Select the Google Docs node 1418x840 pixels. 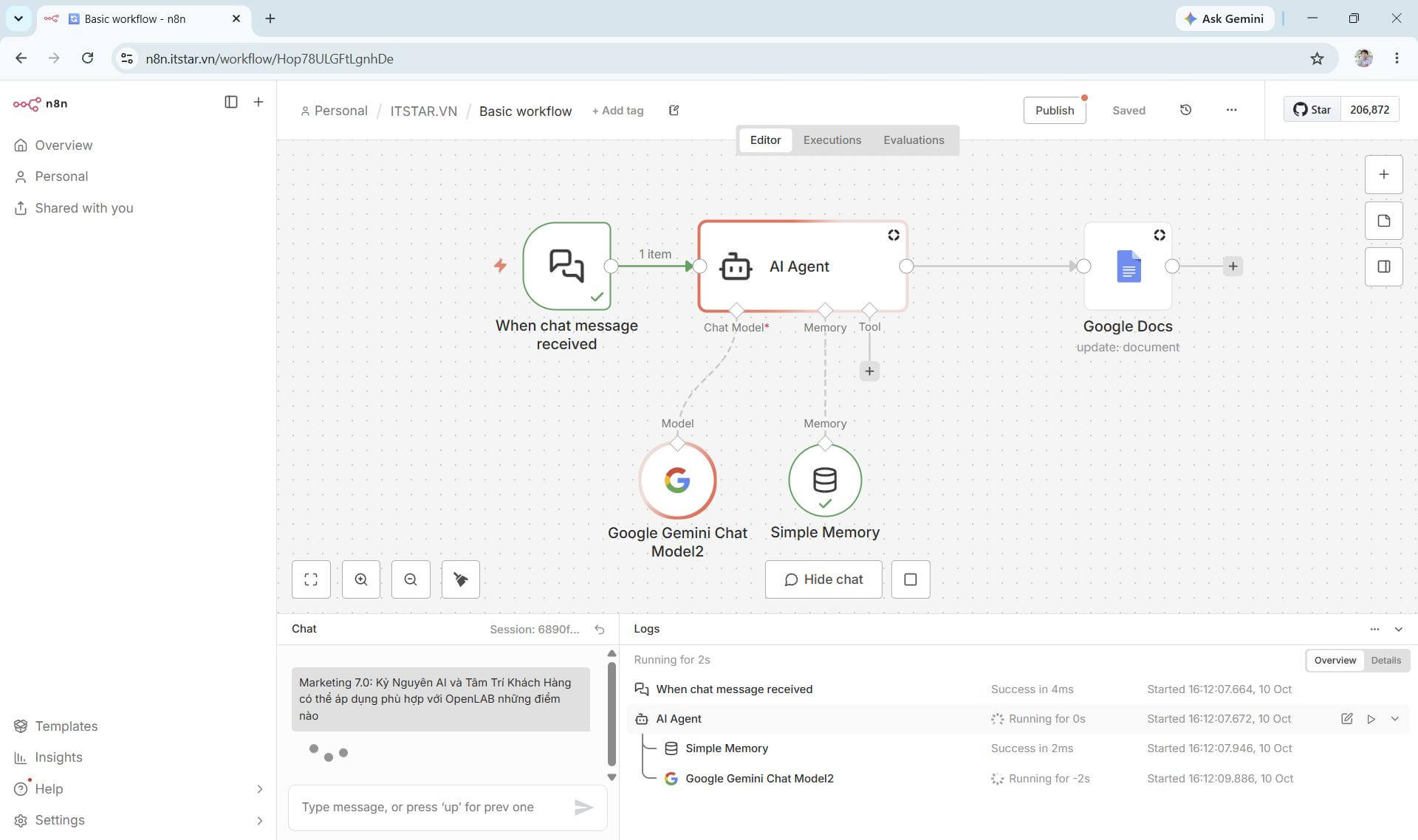(x=1128, y=266)
